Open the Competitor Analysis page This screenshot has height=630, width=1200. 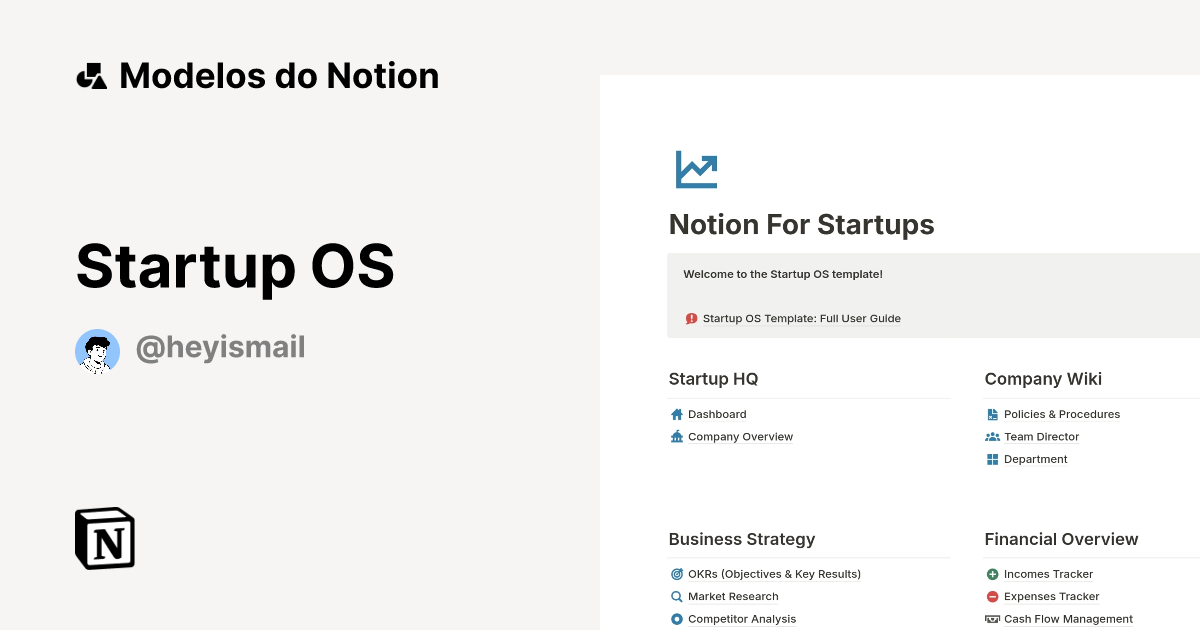tap(742, 618)
